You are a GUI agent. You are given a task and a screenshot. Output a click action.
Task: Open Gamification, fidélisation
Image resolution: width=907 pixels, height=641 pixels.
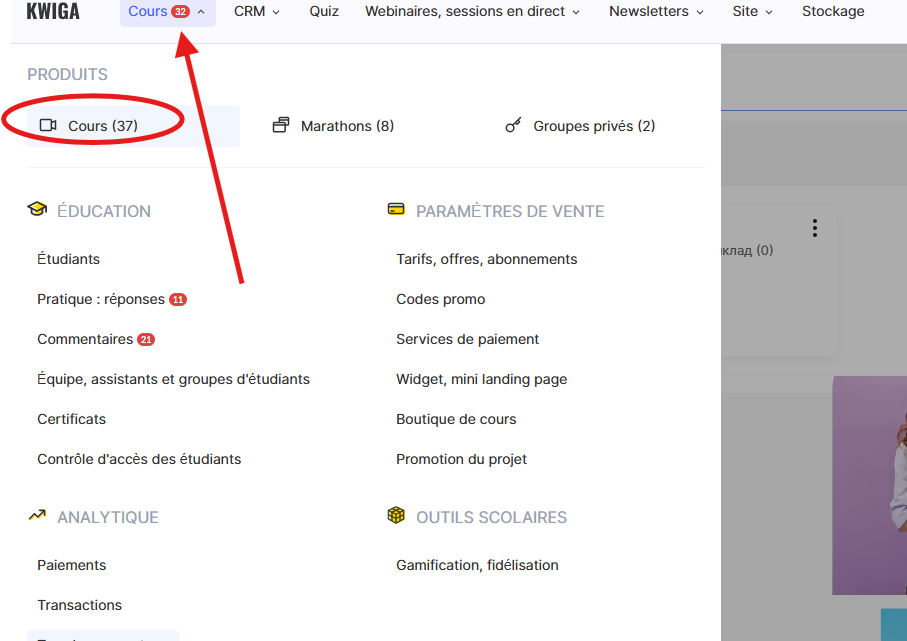click(x=477, y=565)
